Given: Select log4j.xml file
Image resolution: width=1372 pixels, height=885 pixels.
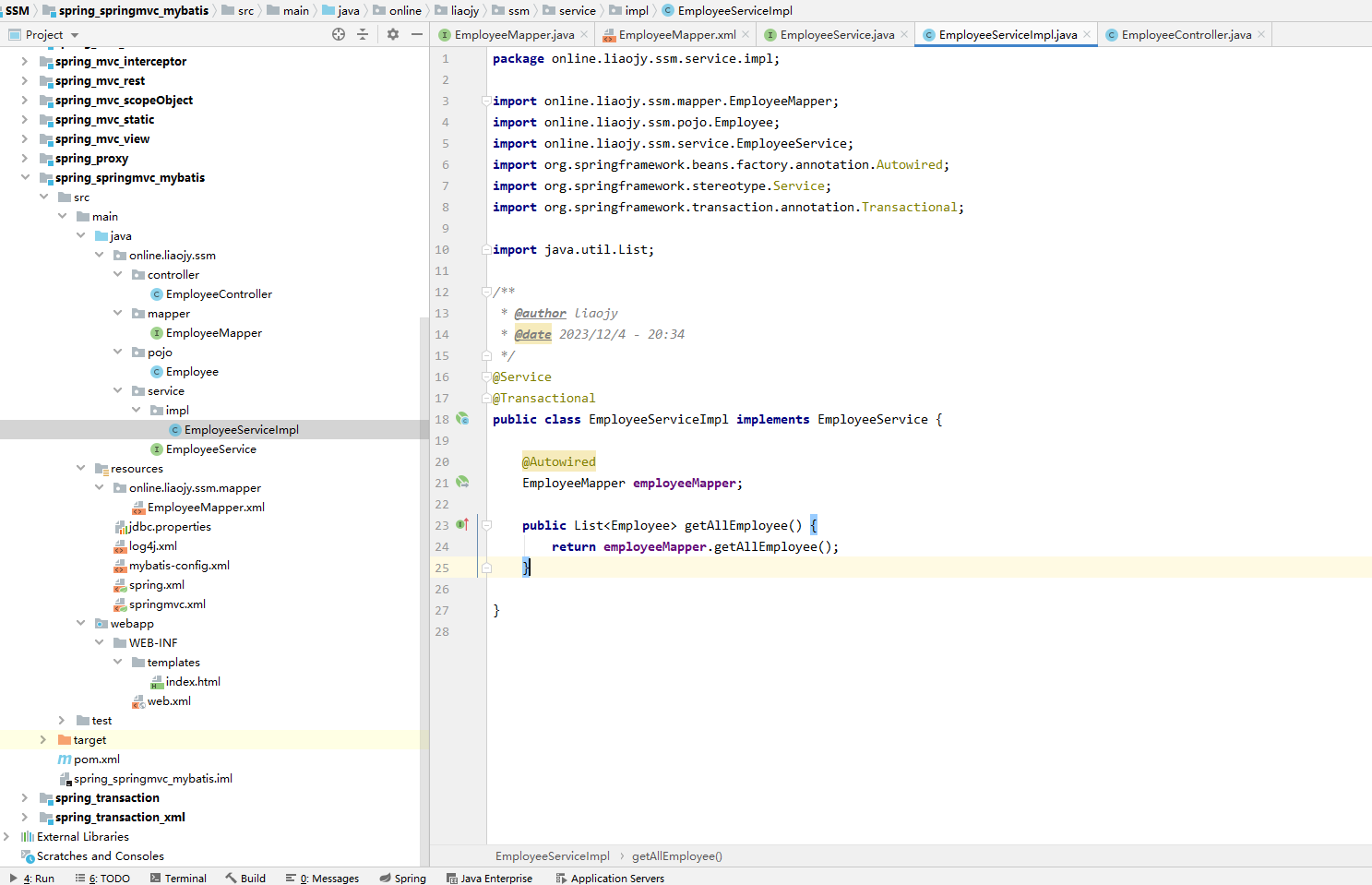Looking at the screenshot, I should (152, 545).
